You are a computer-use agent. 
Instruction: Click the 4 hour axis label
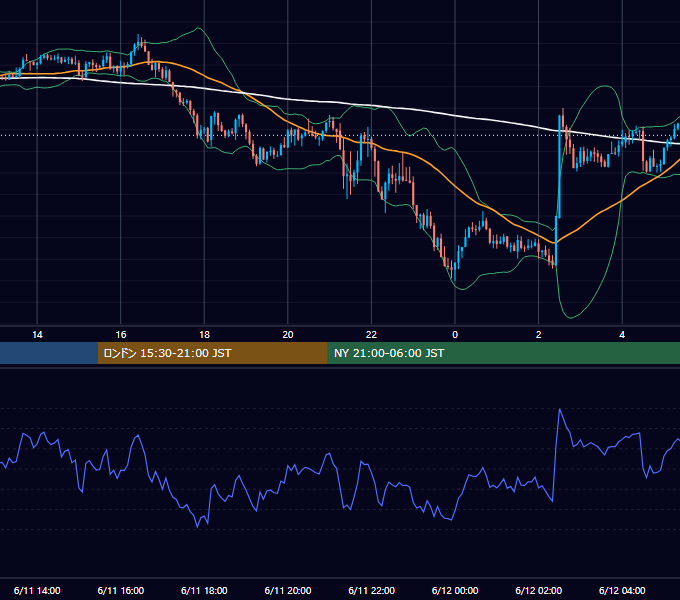[622, 335]
